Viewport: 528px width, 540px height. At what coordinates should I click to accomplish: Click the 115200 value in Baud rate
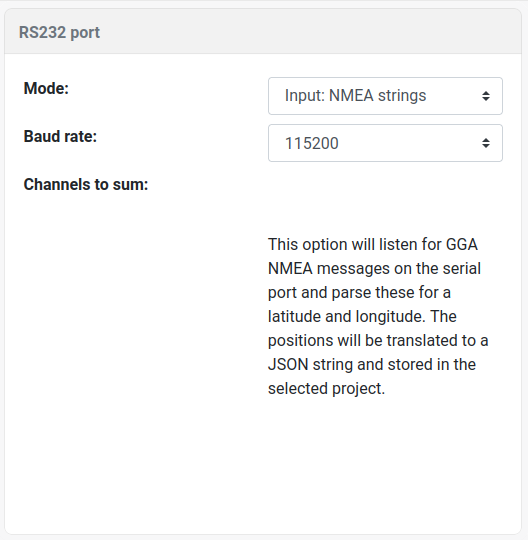click(312, 143)
